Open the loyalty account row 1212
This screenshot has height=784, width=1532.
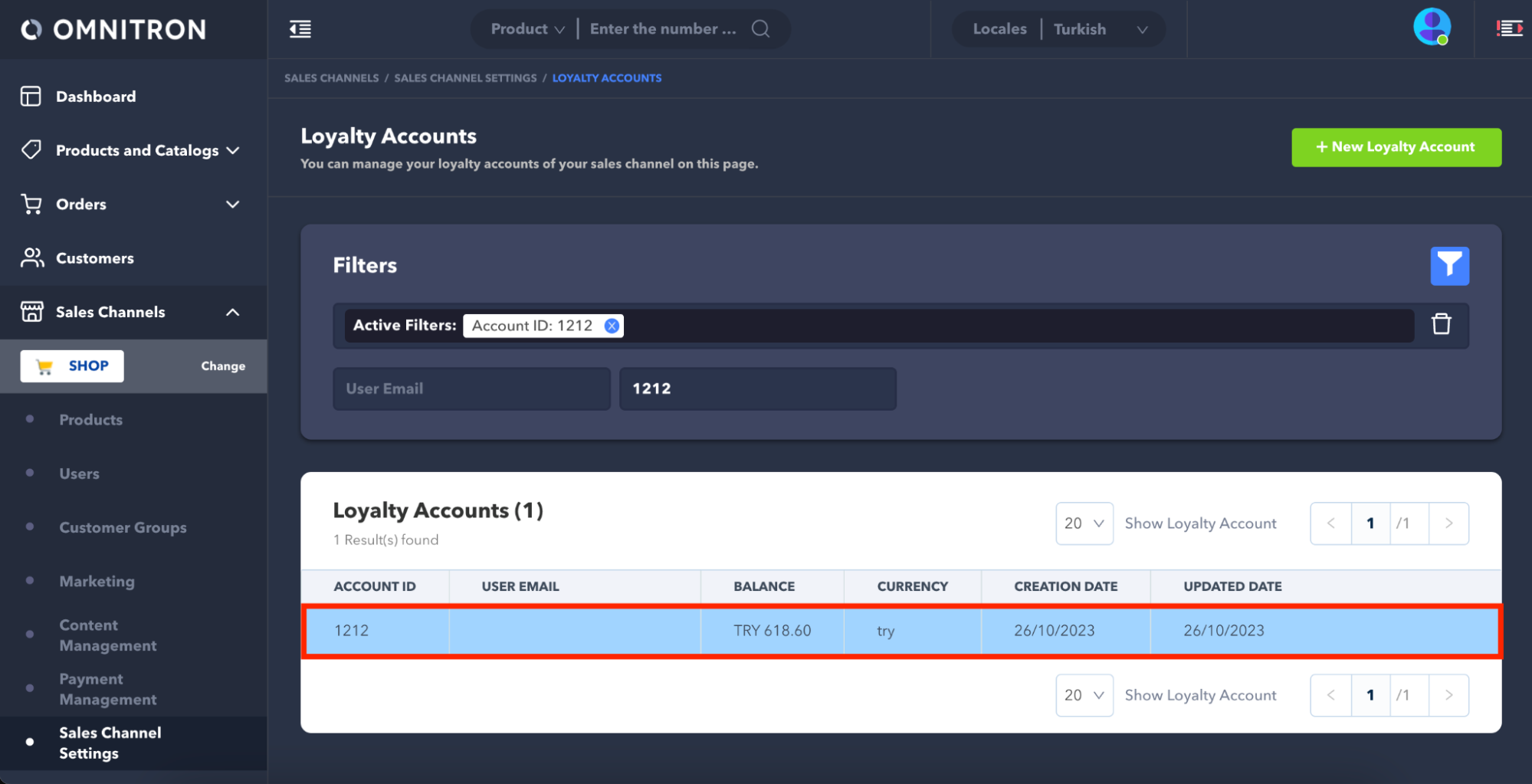click(901, 631)
